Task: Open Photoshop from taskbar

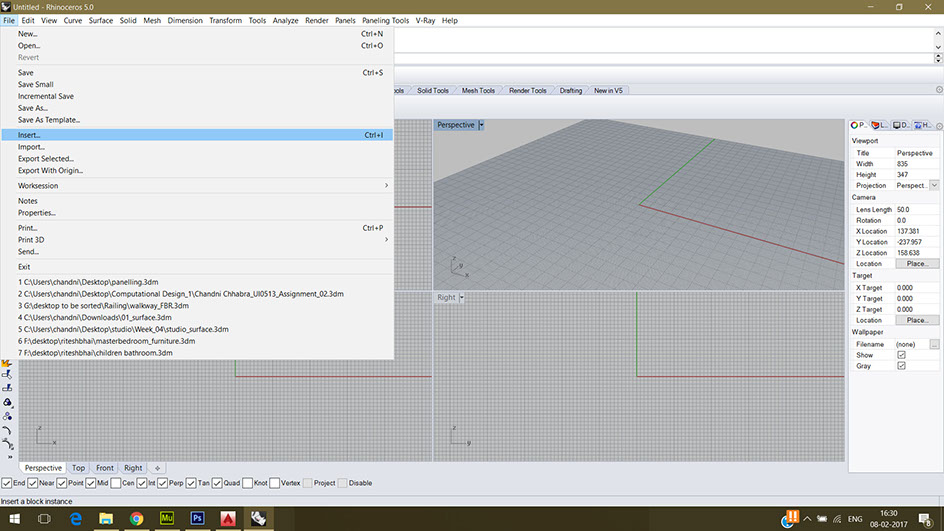Action: 197,518
